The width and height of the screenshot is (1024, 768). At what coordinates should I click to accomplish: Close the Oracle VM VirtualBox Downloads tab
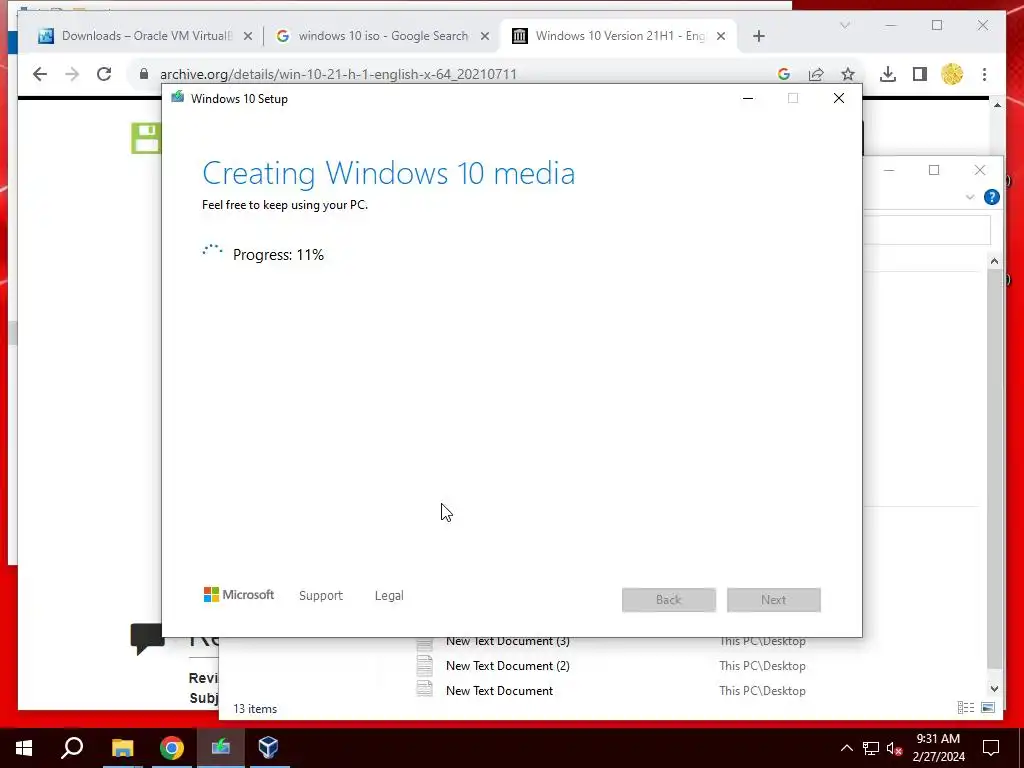click(248, 36)
